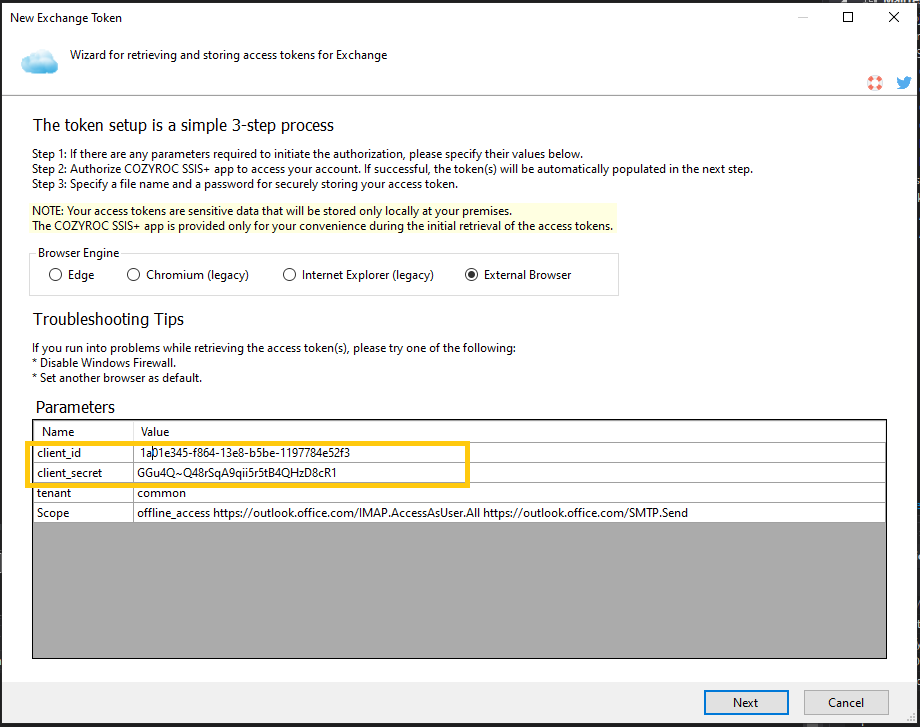Image resolution: width=920 pixels, height=727 pixels.
Task: Click the cloud wizard logo icon
Action: 40,62
